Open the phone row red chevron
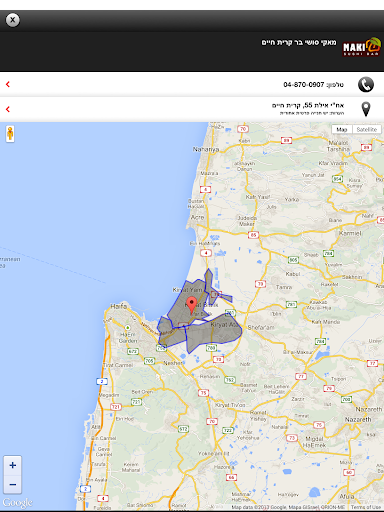 pyautogui.click(x=8, y=84)
